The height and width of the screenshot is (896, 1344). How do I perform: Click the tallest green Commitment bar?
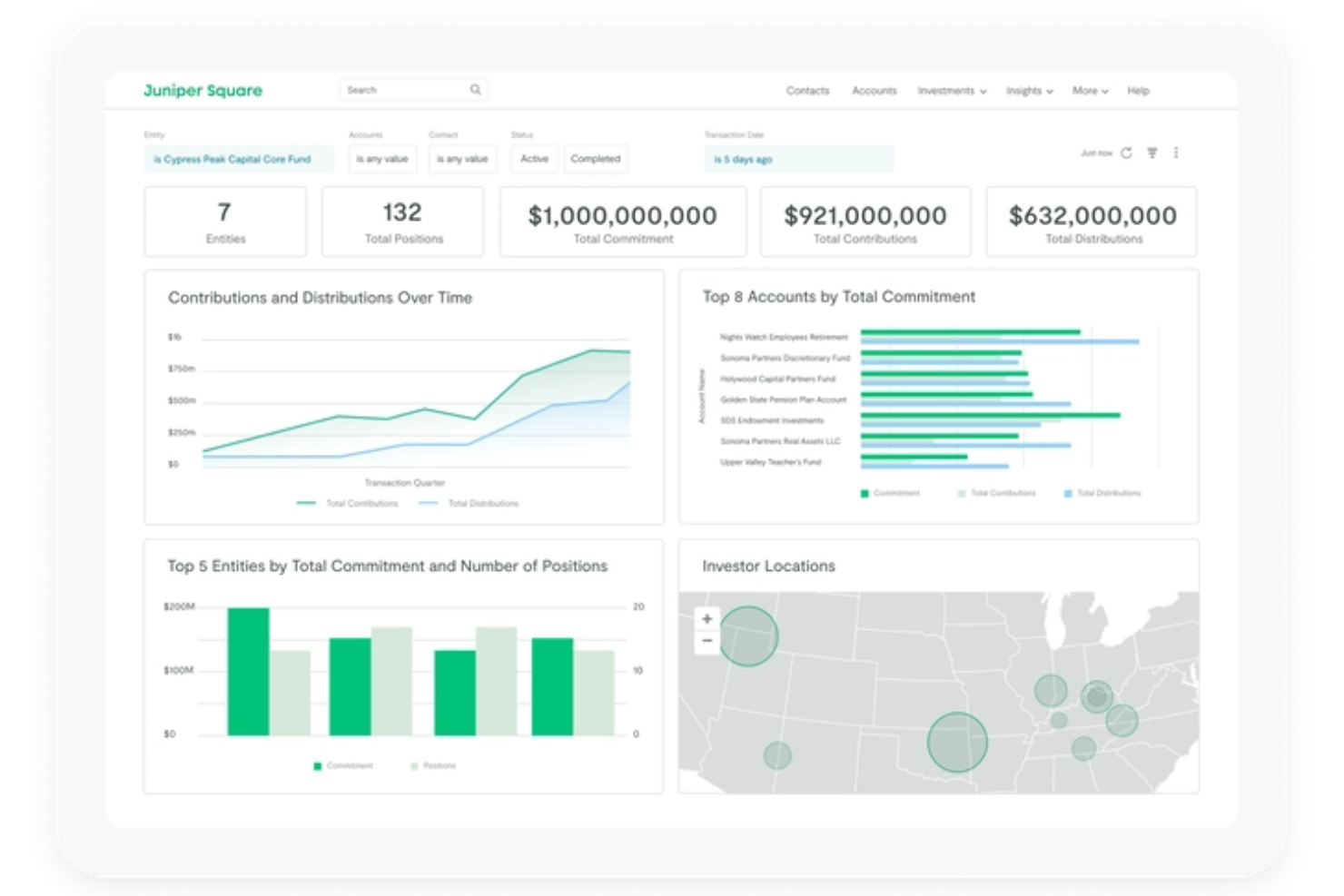click(248, 671)
